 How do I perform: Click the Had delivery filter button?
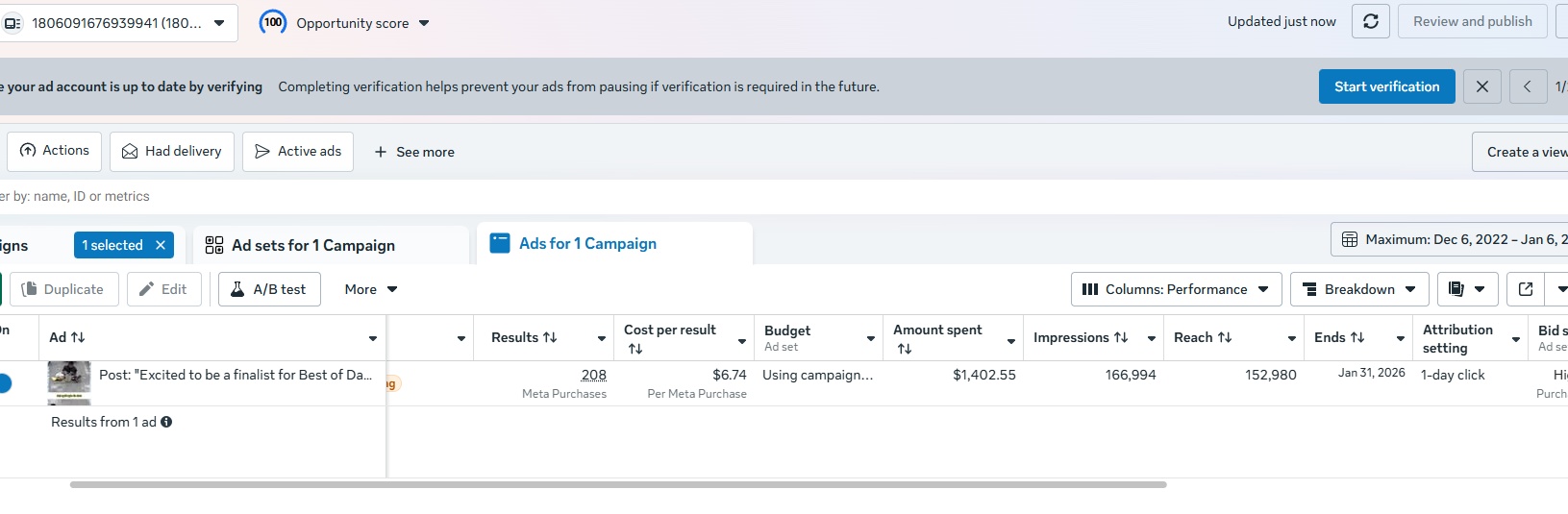tap(172, 152)
